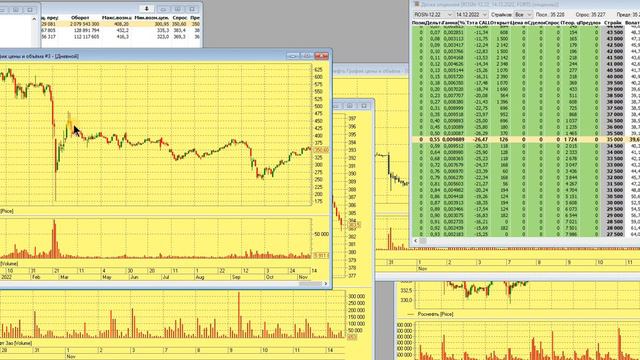Select strike 40 000 in the options board
Screen dimensions: 640x360
(x=614, y=76)
